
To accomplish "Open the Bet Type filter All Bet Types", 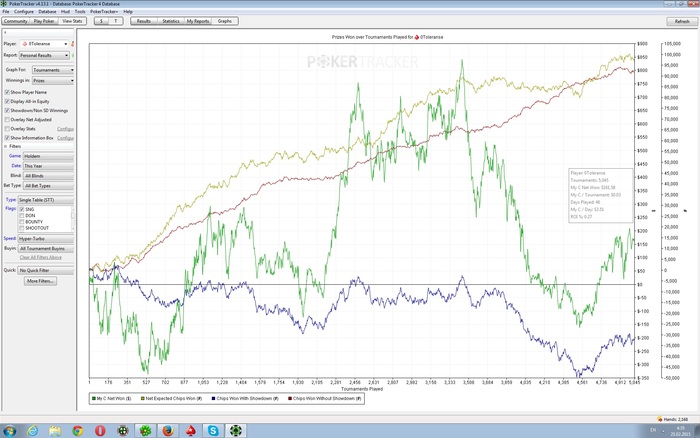I will 48,186.
